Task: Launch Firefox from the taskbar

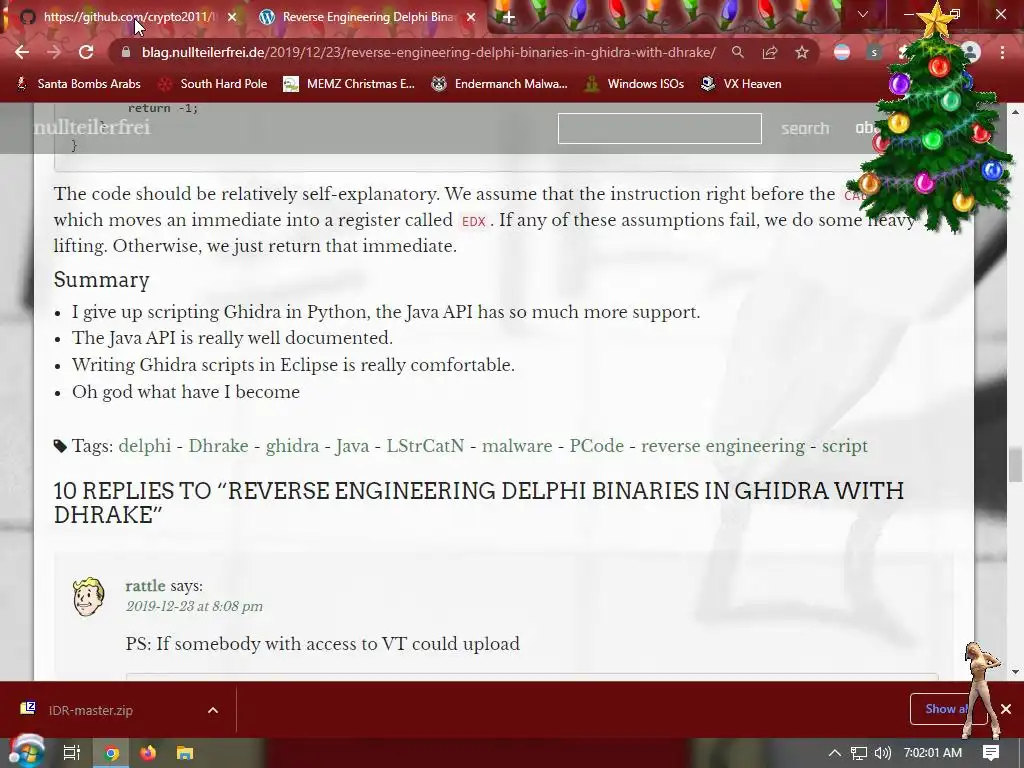Action: click(x=148, y=753)
